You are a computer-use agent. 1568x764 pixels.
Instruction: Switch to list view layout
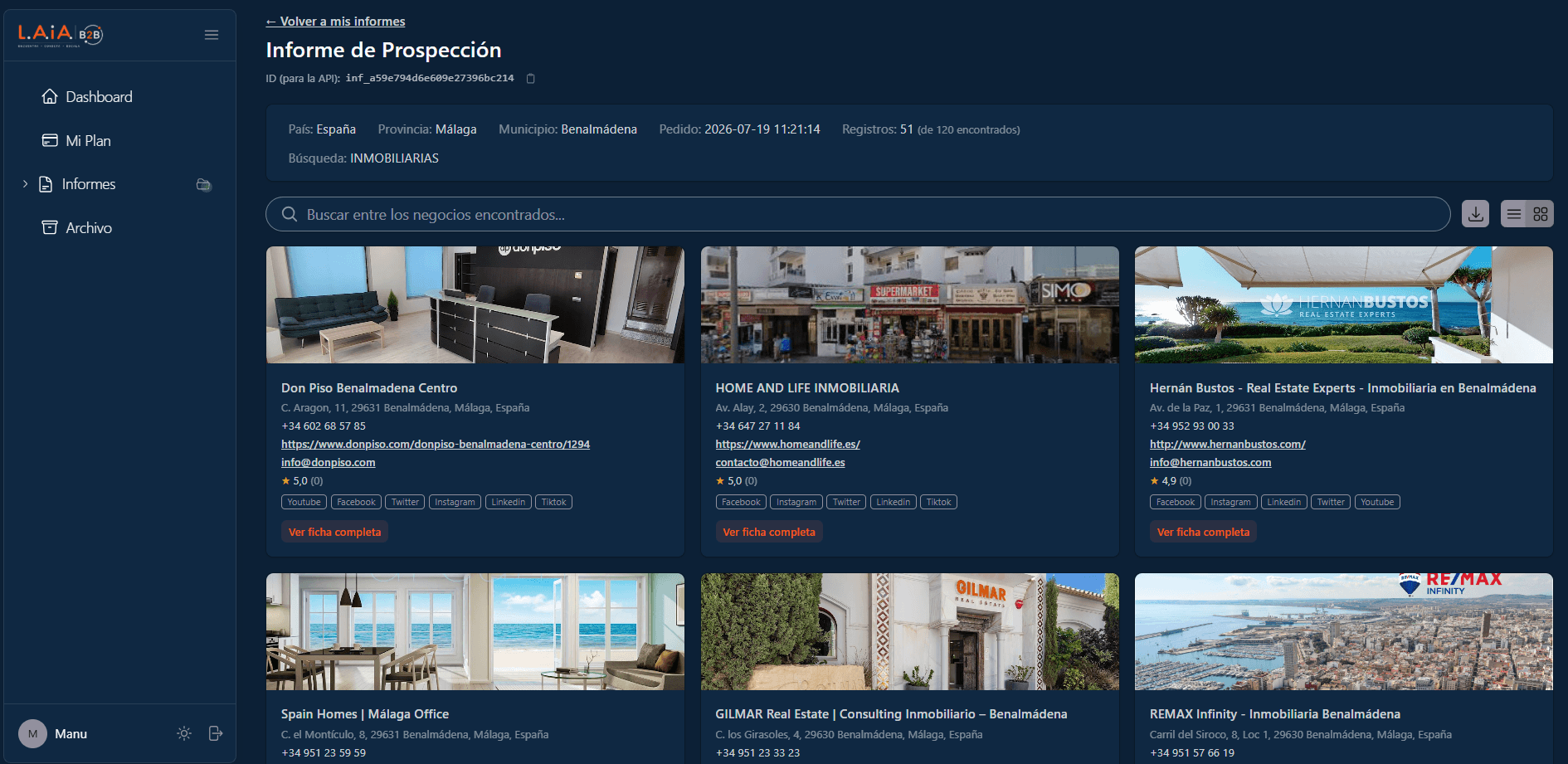tap(1514, 214)
